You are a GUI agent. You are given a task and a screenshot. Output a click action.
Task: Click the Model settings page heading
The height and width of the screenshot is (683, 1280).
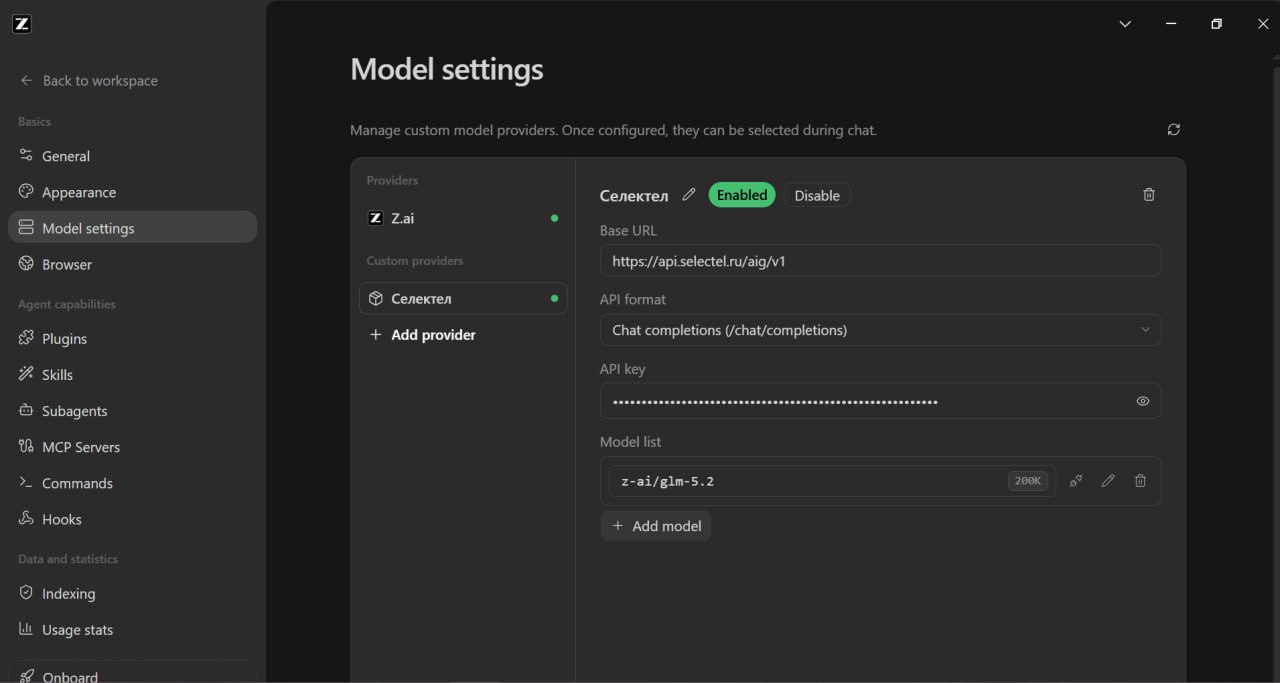click(447, 70)
